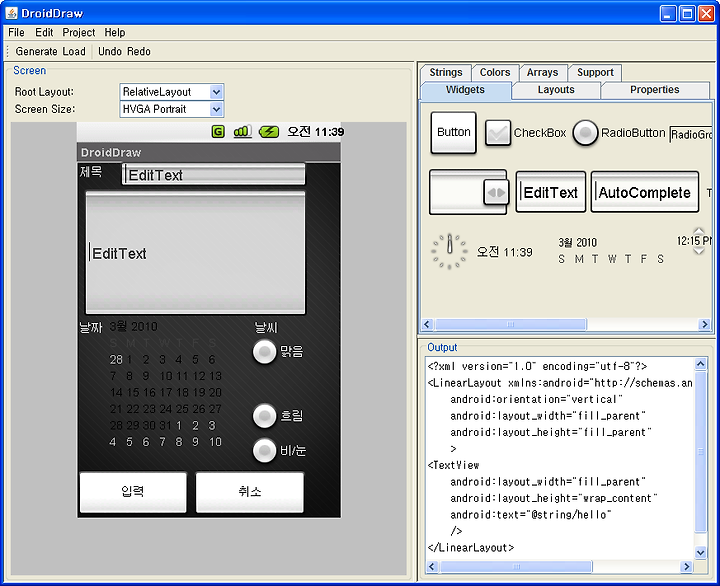Pick the Spinner widget from the palette
The height and width of the screenshot is (586, 720).
click(468, 192)
